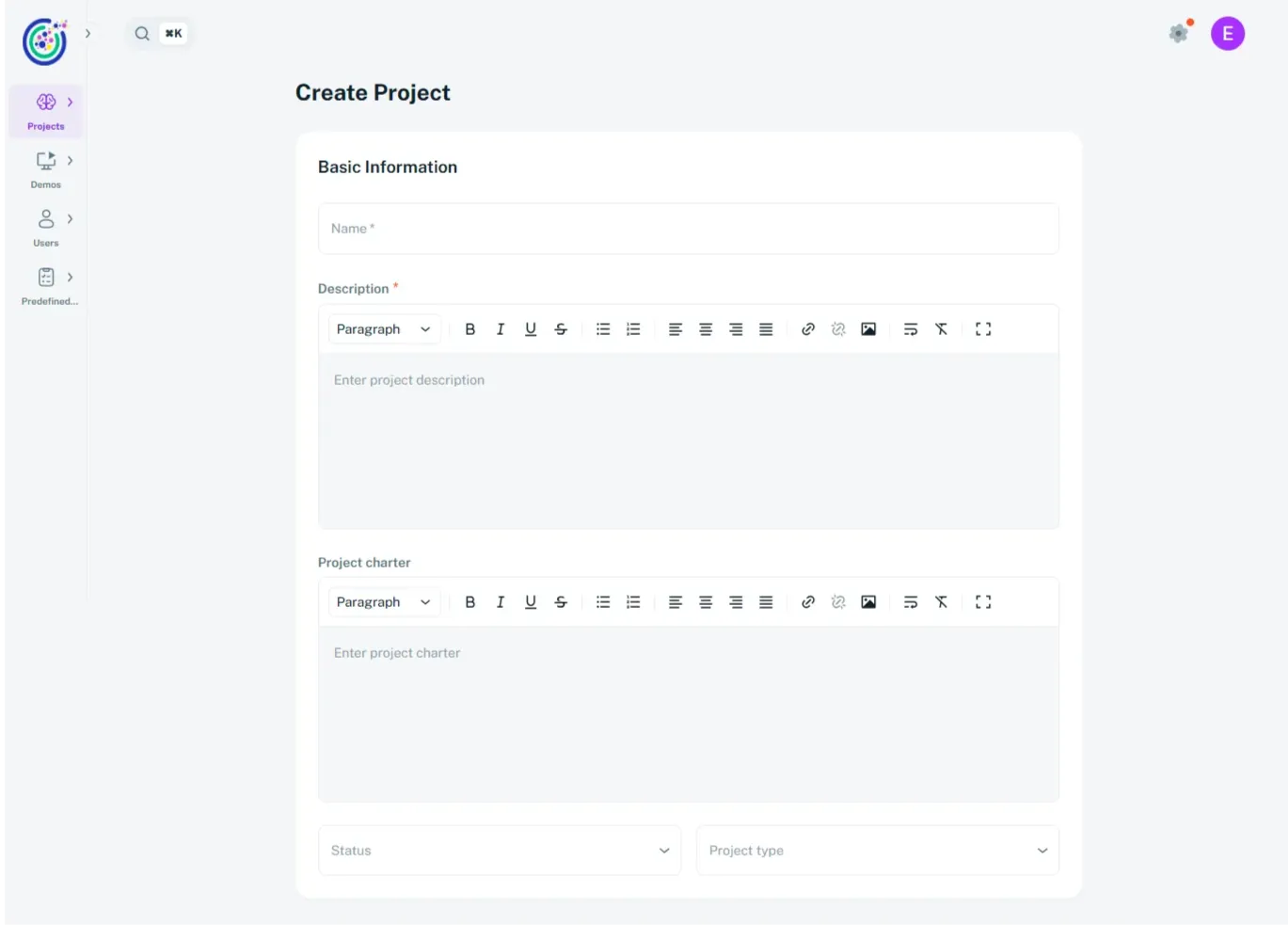Open the Users section in the sidebar
Viewport: 1288px width, 925px height.
pos(45,228)
